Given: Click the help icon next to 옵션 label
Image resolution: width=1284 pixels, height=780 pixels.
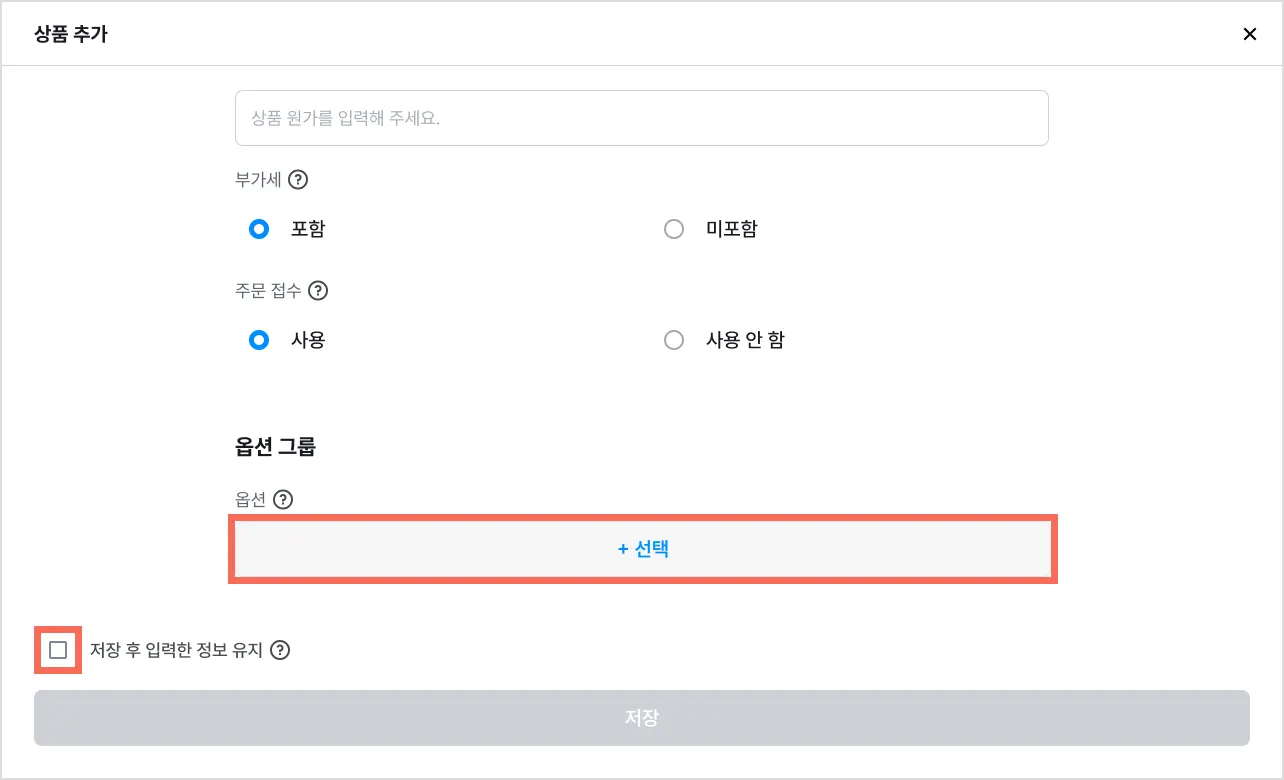Looking at the screenshot, I should click(283, 500).
